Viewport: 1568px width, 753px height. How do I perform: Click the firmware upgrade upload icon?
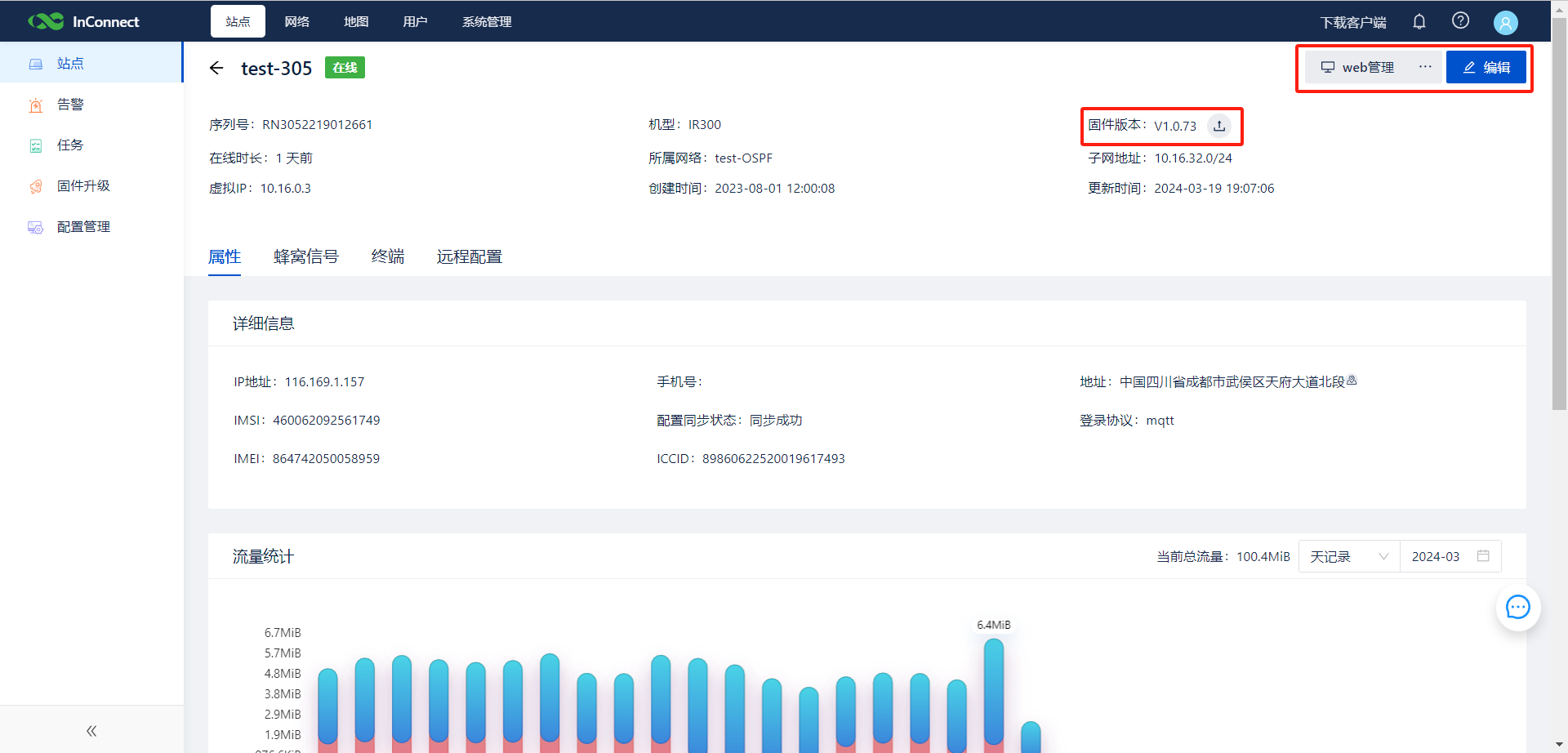[1219, 126]
